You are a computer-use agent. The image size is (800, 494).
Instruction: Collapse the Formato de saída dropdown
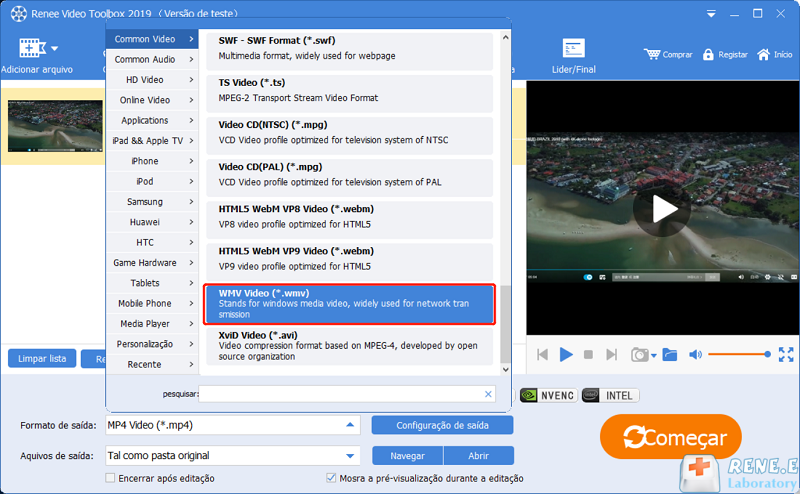point(350,425)
